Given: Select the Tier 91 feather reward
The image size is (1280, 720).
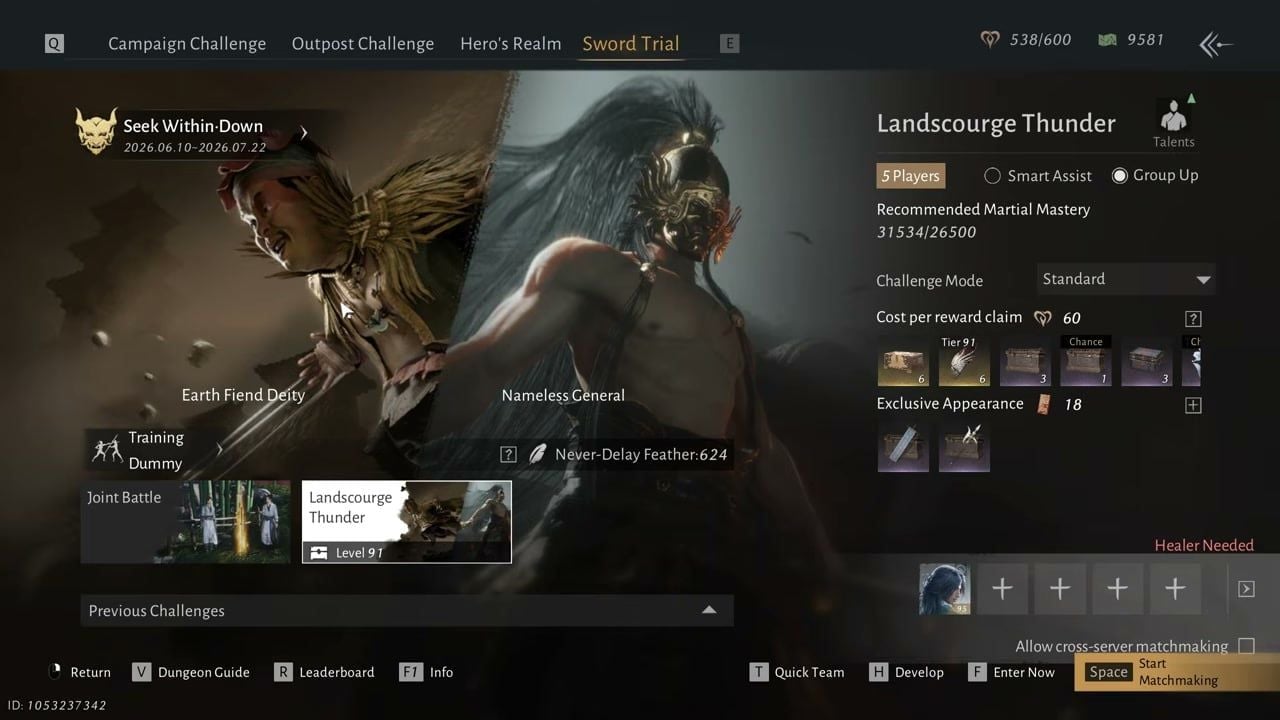Looking at the screenshot, I should [x=964, y=361].
